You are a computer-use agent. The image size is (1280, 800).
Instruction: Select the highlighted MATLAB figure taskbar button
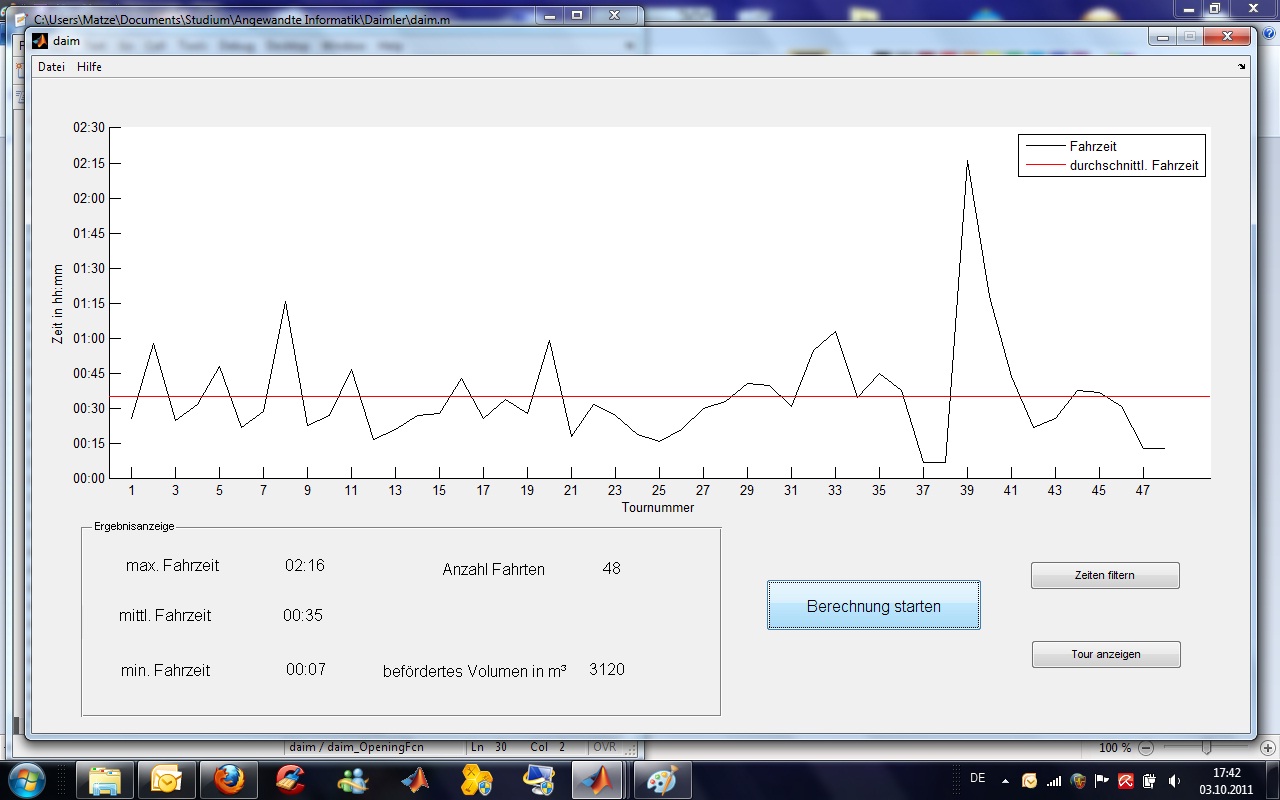[x=598, y=780]
